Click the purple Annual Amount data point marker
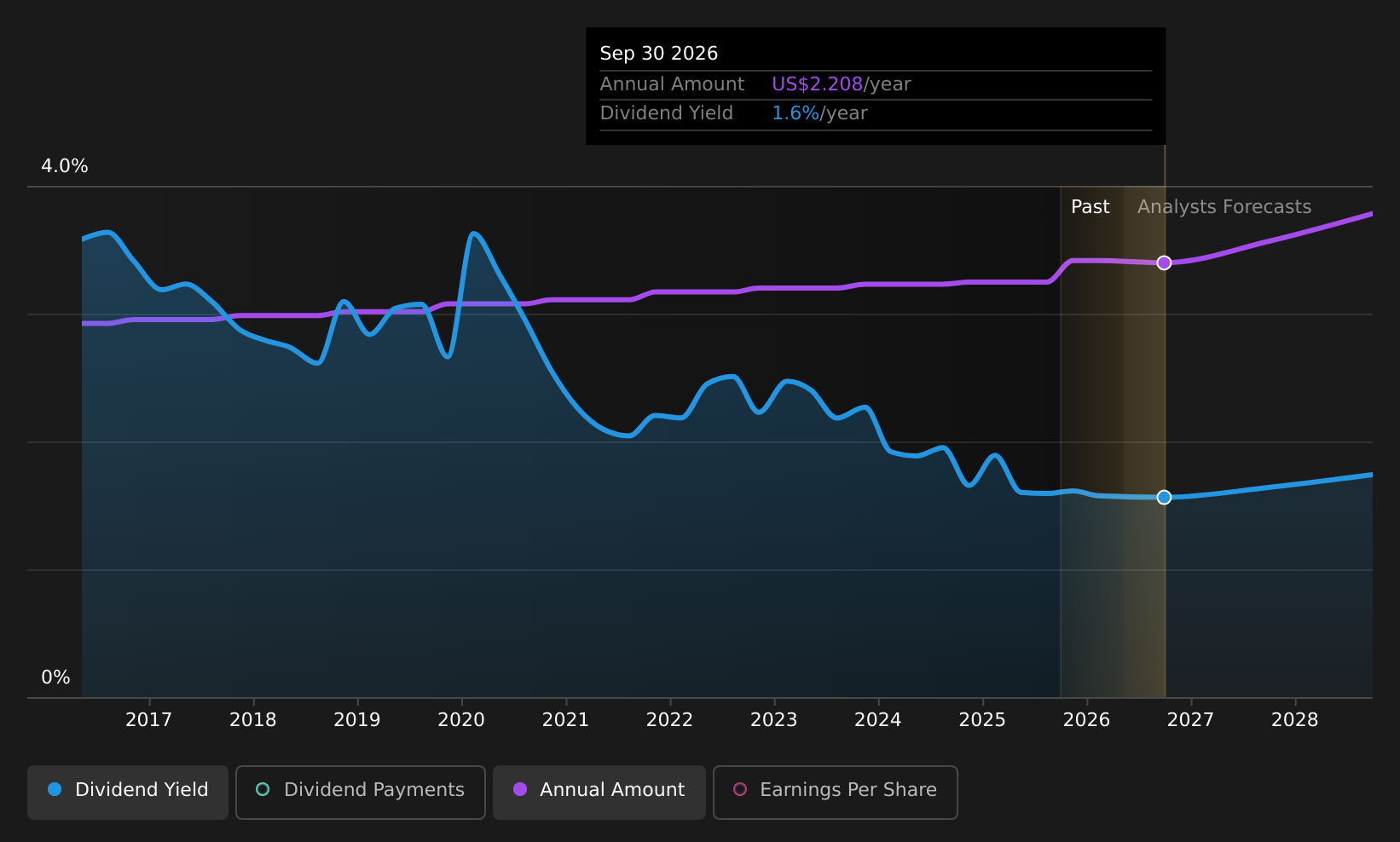 [x=1164, y=262]
